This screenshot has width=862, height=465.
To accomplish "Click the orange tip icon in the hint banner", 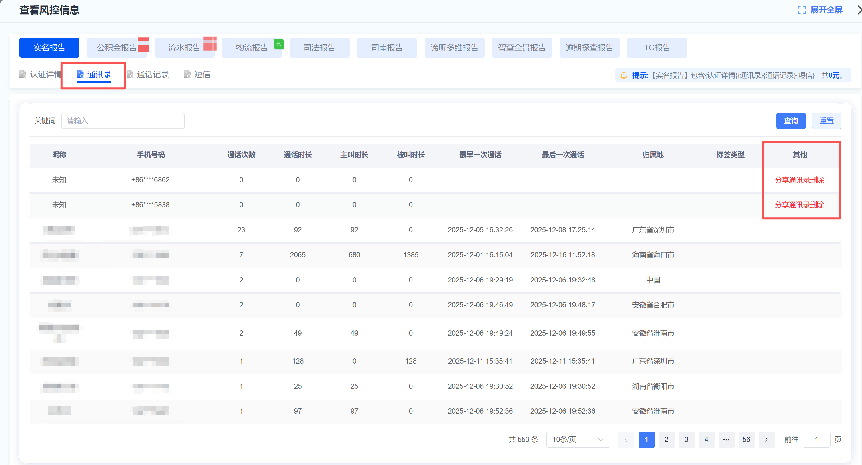I will coord(622,76).
